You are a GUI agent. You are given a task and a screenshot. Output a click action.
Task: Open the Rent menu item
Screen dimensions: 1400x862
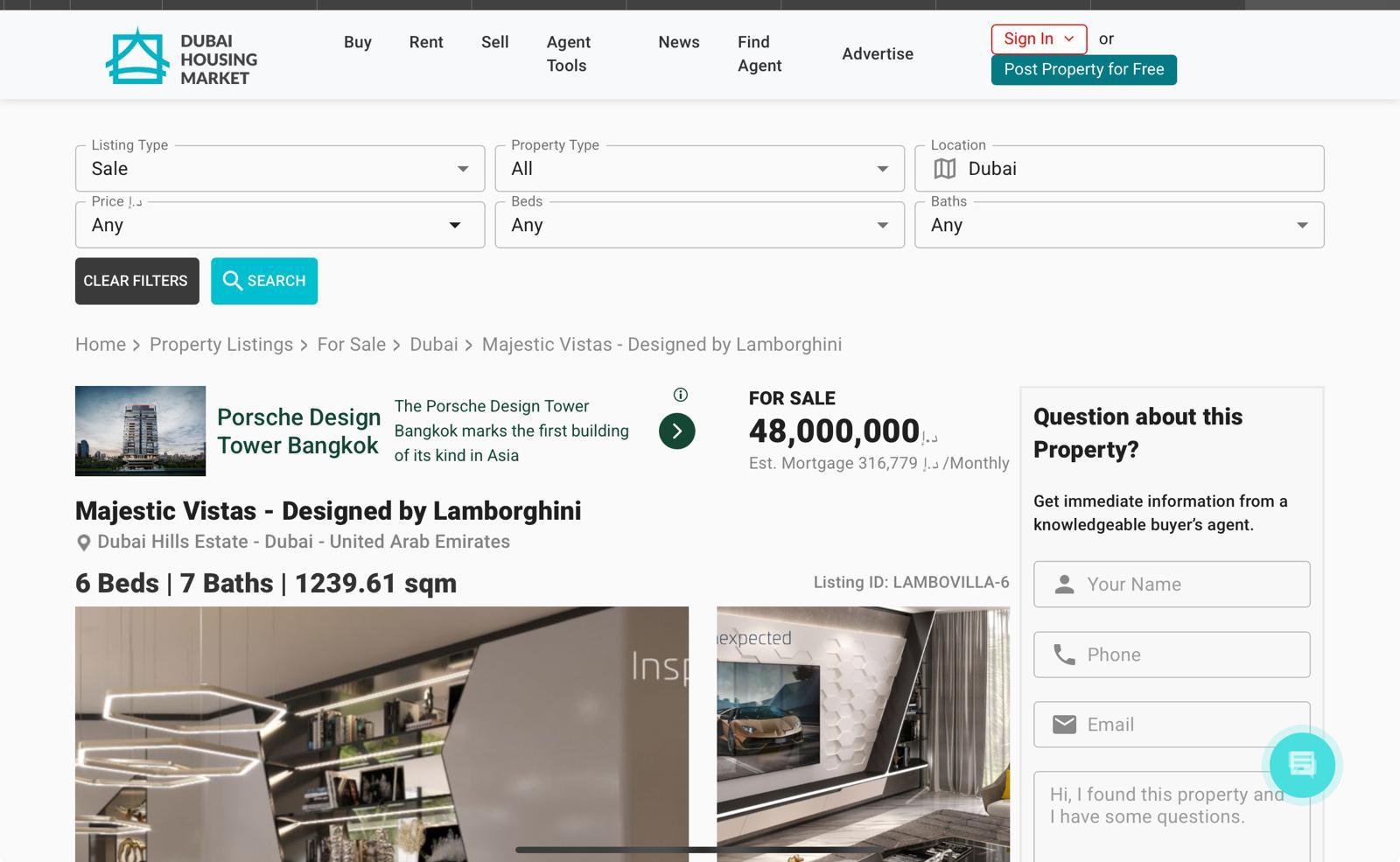click(426, 42)
